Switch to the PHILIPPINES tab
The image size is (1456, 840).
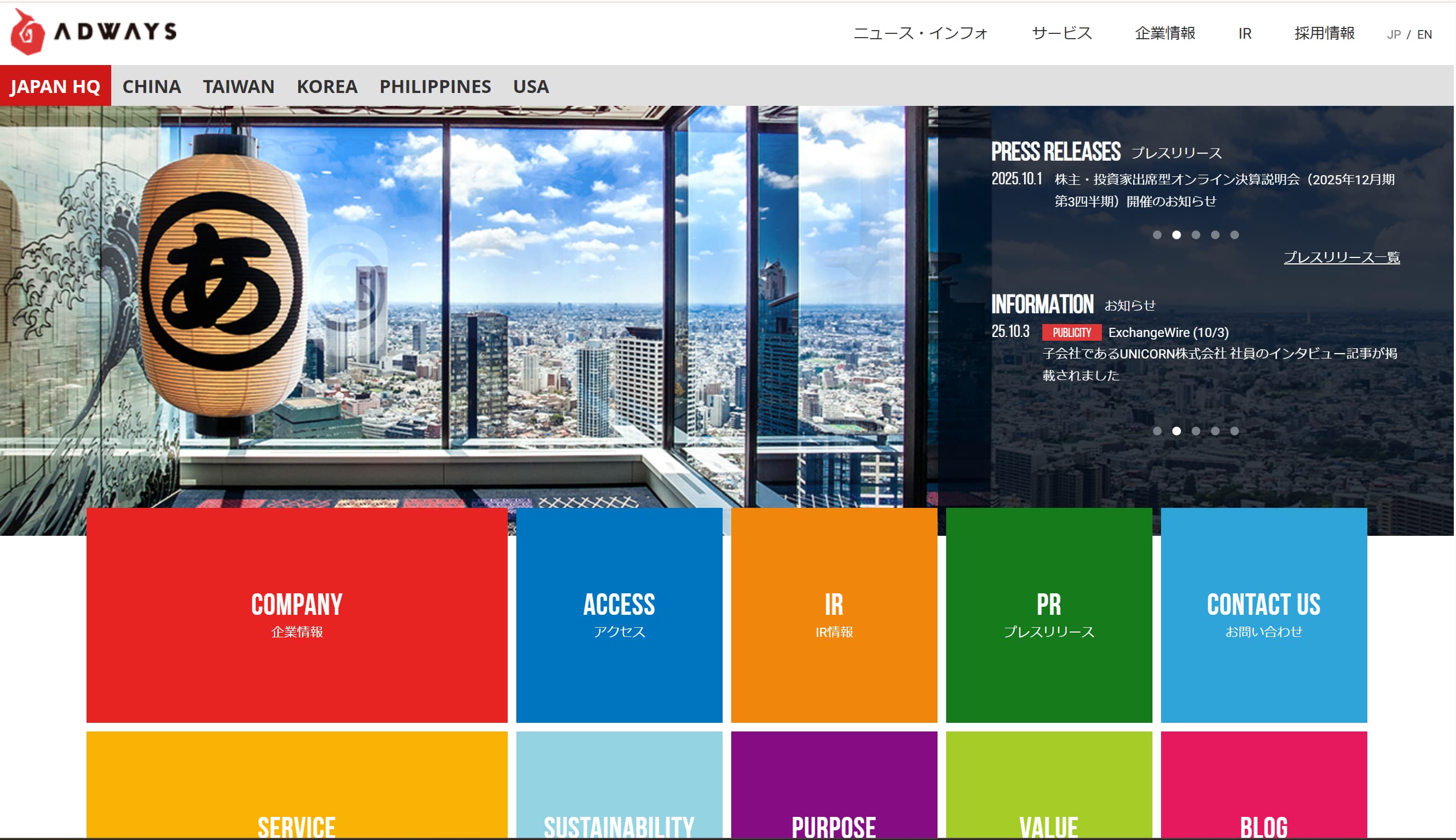(435, 87)
